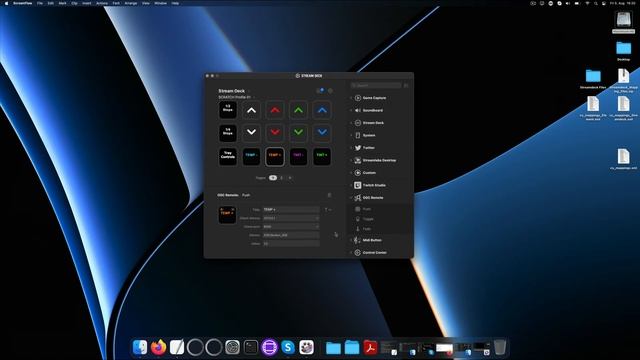Select the green down-arrow key

tap(298, 133)
